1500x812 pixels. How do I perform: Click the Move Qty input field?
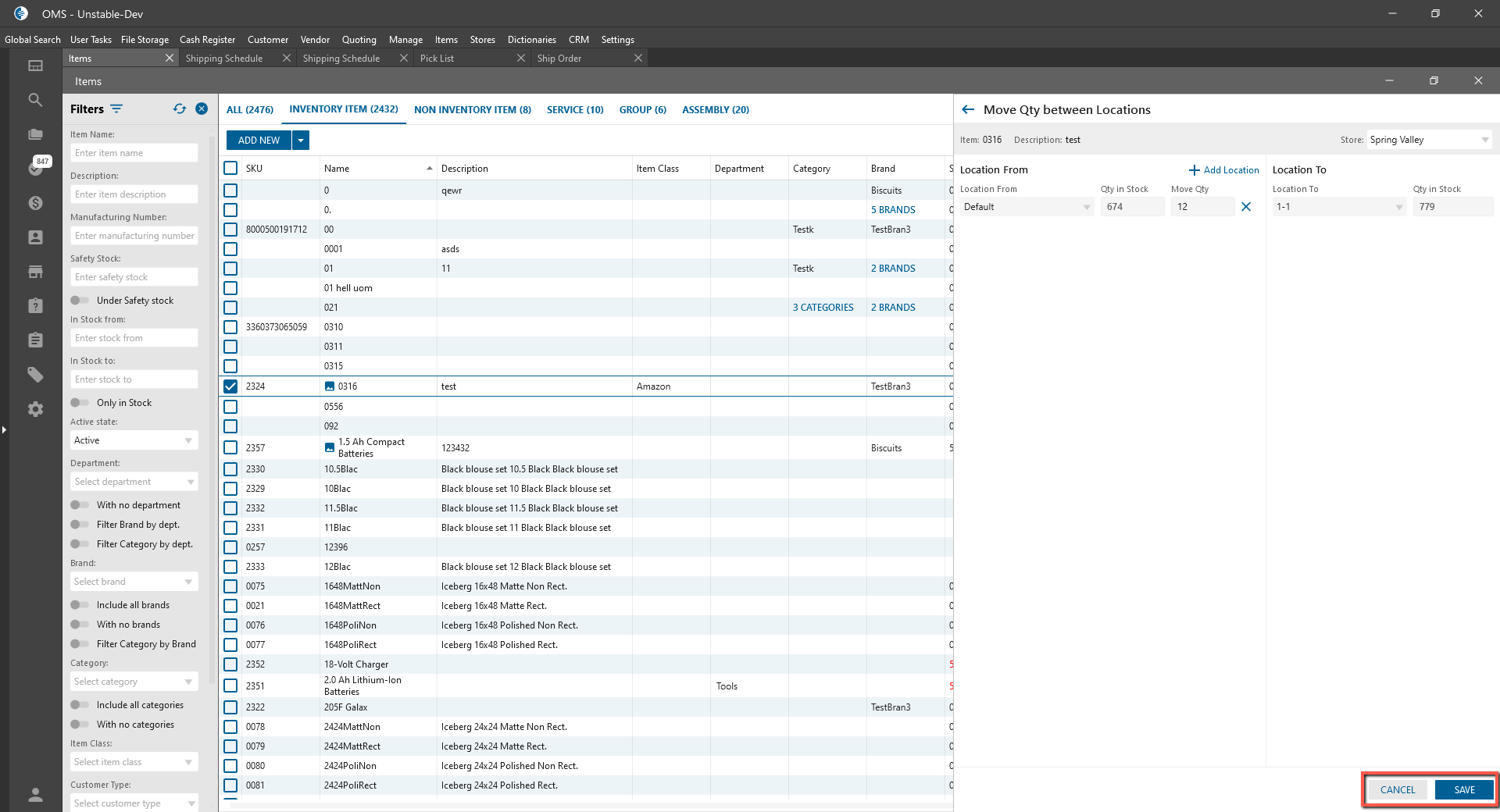1202,207
